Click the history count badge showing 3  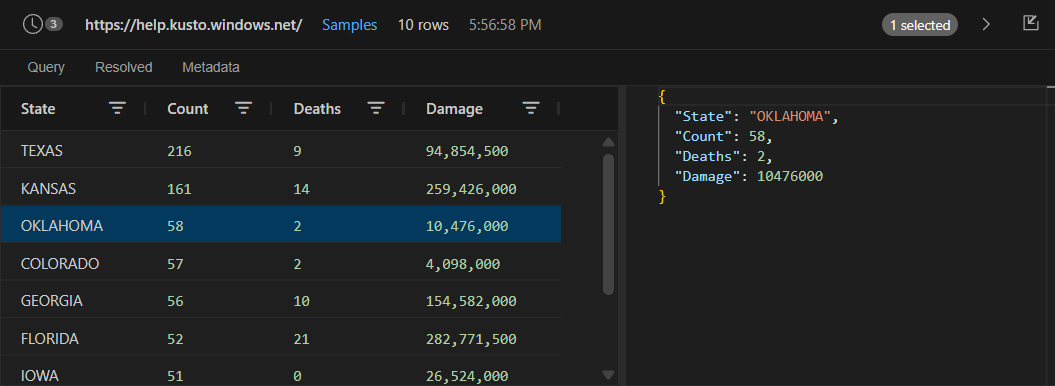pos(54,25)
